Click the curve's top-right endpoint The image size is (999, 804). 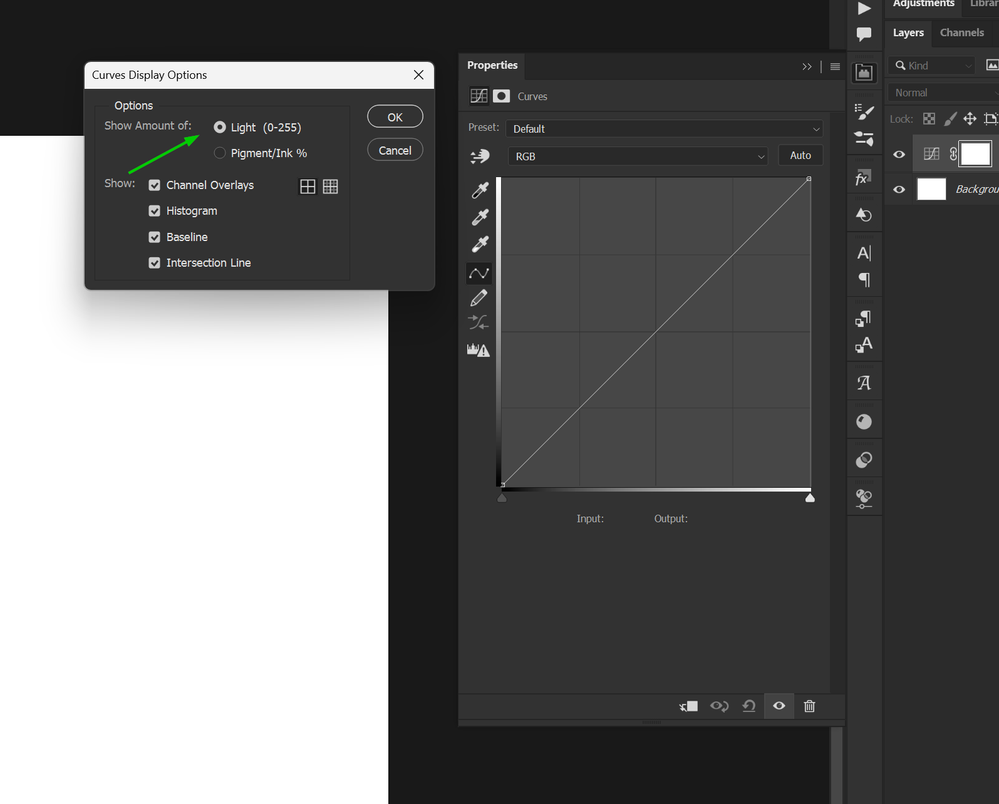[809, 179]
